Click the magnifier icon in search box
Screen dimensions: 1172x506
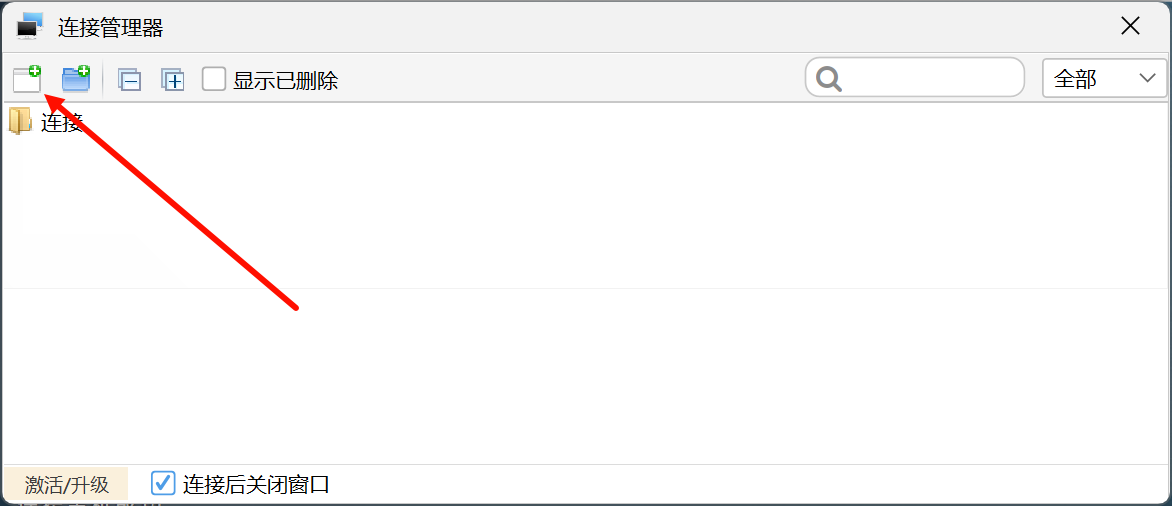(829, 79)
